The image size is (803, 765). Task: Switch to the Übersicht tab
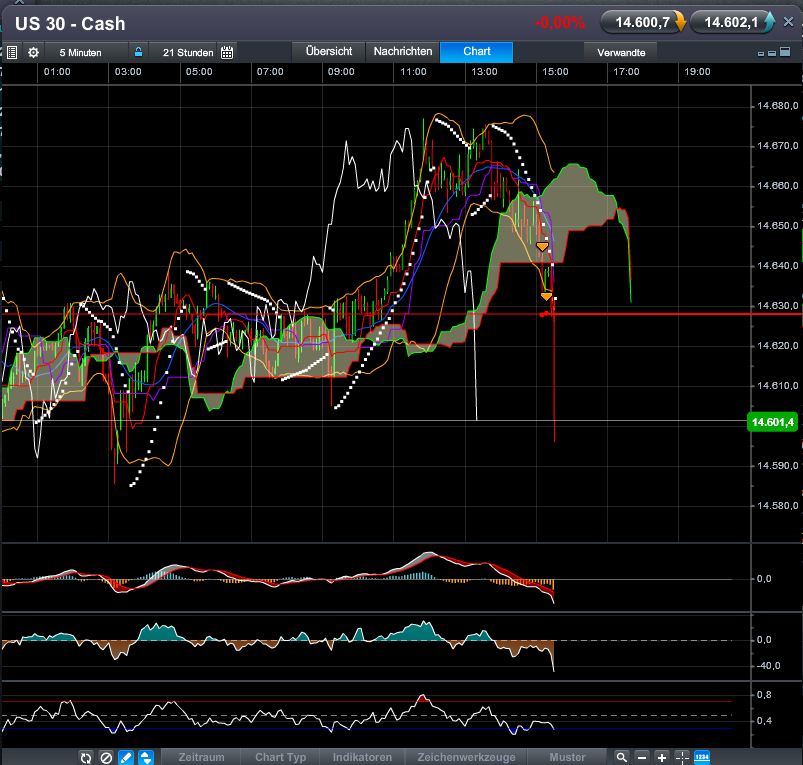(x=328, y=51)
